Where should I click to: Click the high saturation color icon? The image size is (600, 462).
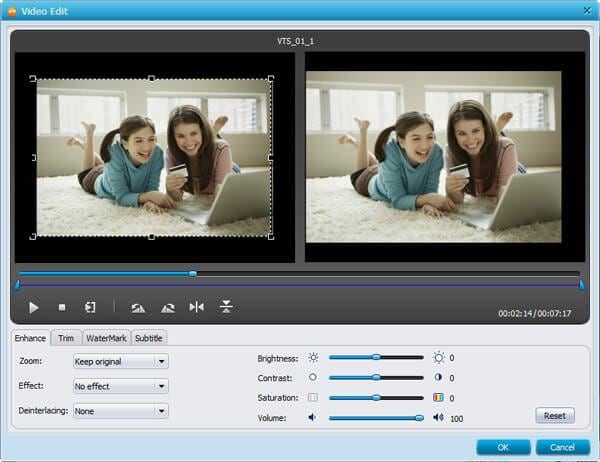(x=438, y=397)
